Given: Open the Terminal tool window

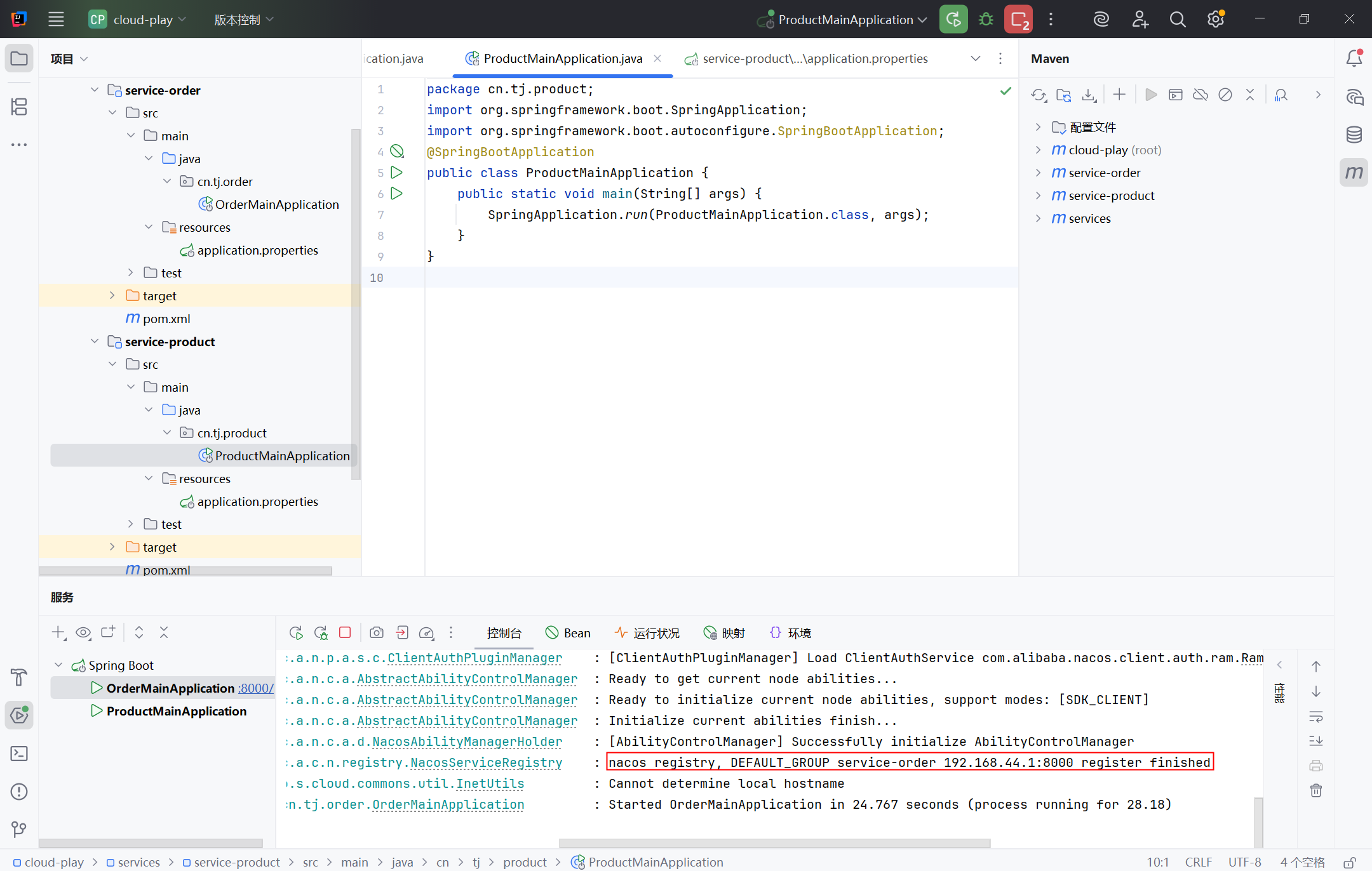Looking at the screenshot, I should pos(19,754).
